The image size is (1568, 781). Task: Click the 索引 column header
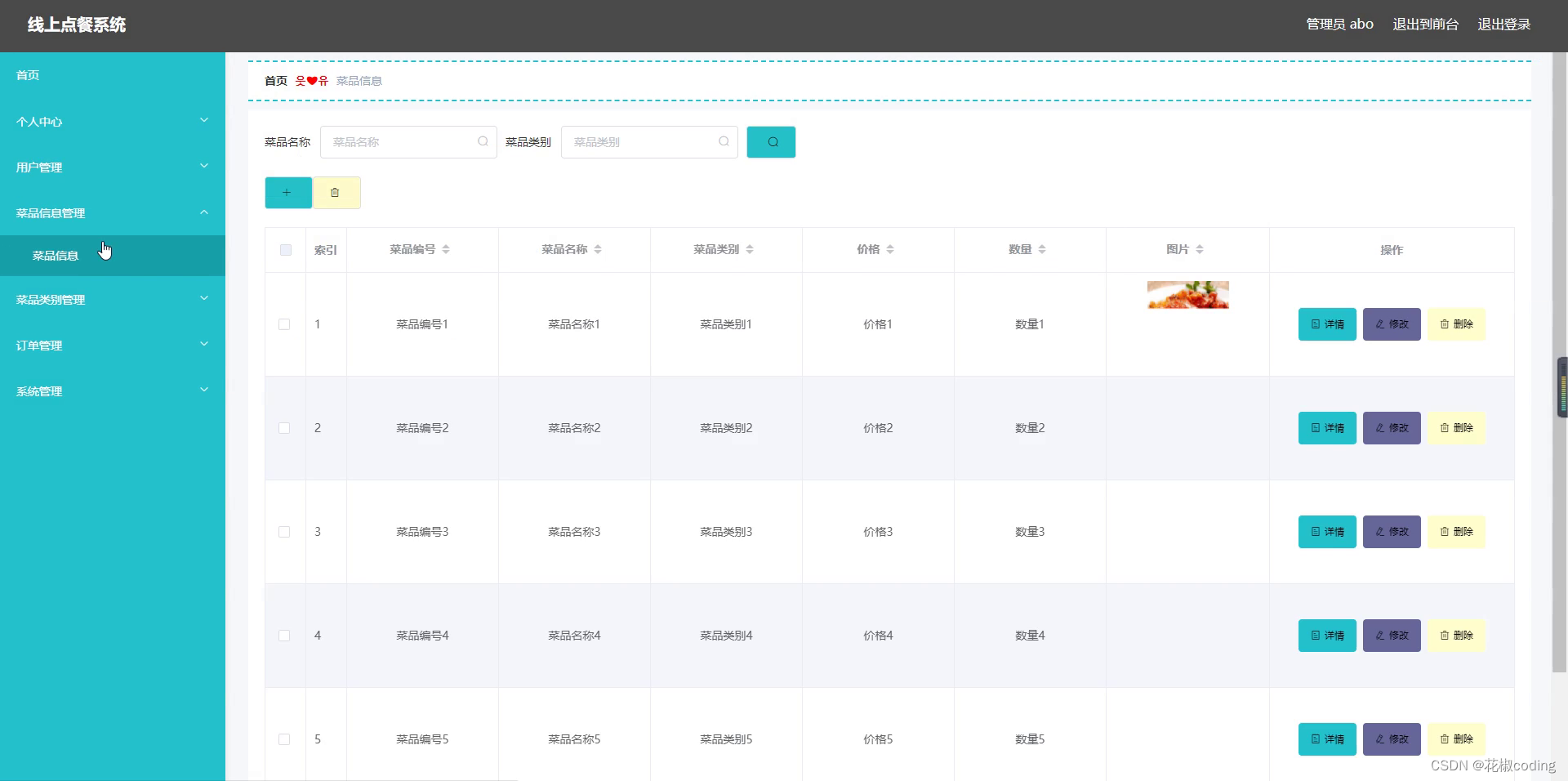[x=326, y=250]
